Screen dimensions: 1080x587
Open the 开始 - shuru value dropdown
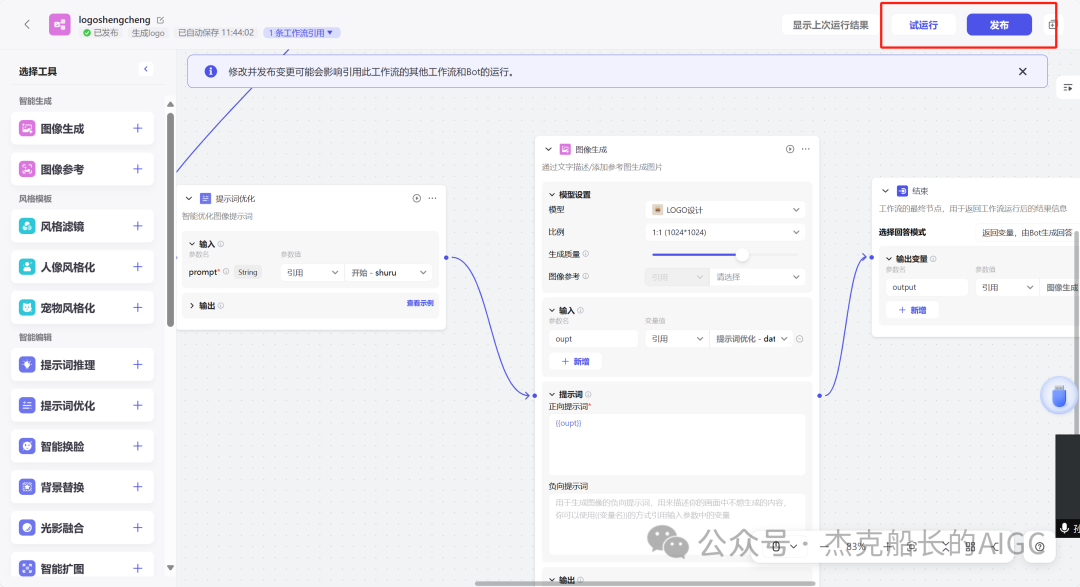(388, 273)
